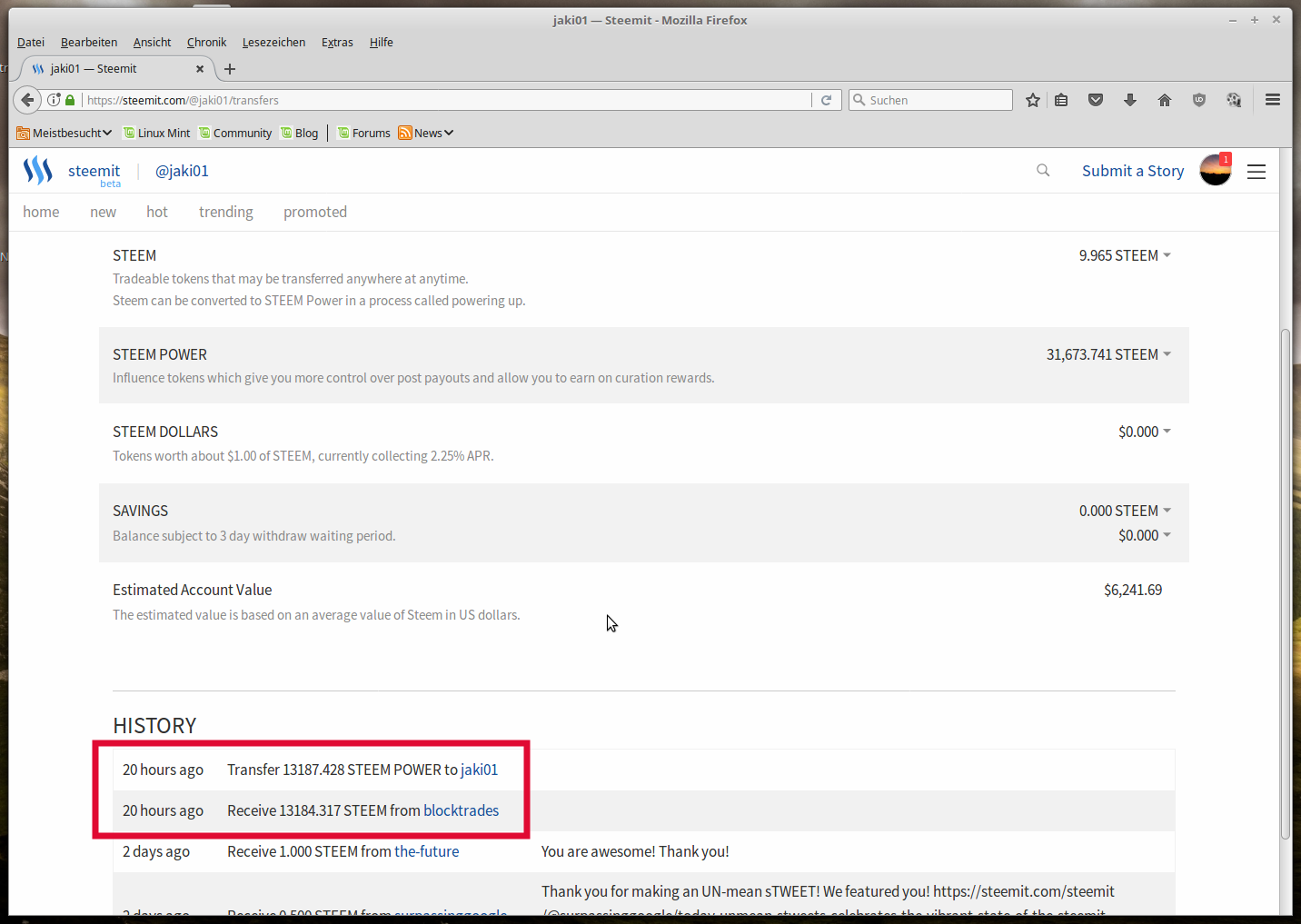Bookmark this page with star icon
This screenshot has height=924, width=1301.
click(x=1033, y=100)
